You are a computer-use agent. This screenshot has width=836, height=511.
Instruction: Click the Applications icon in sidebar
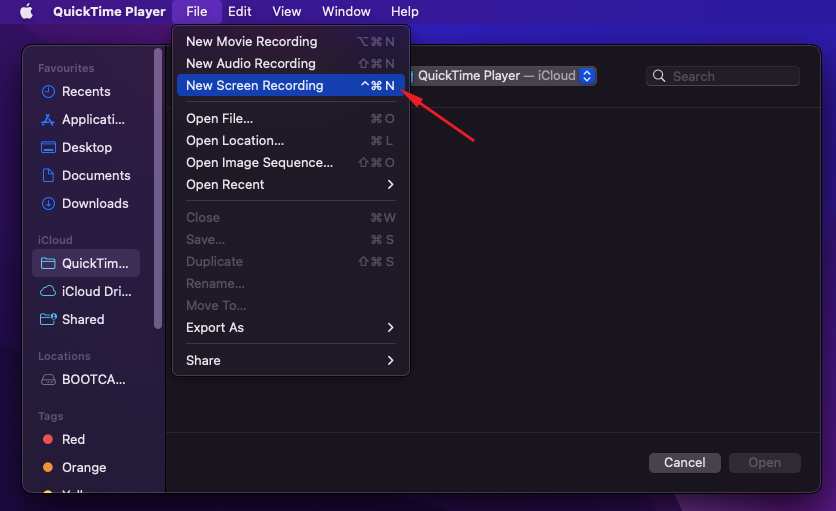48,119
